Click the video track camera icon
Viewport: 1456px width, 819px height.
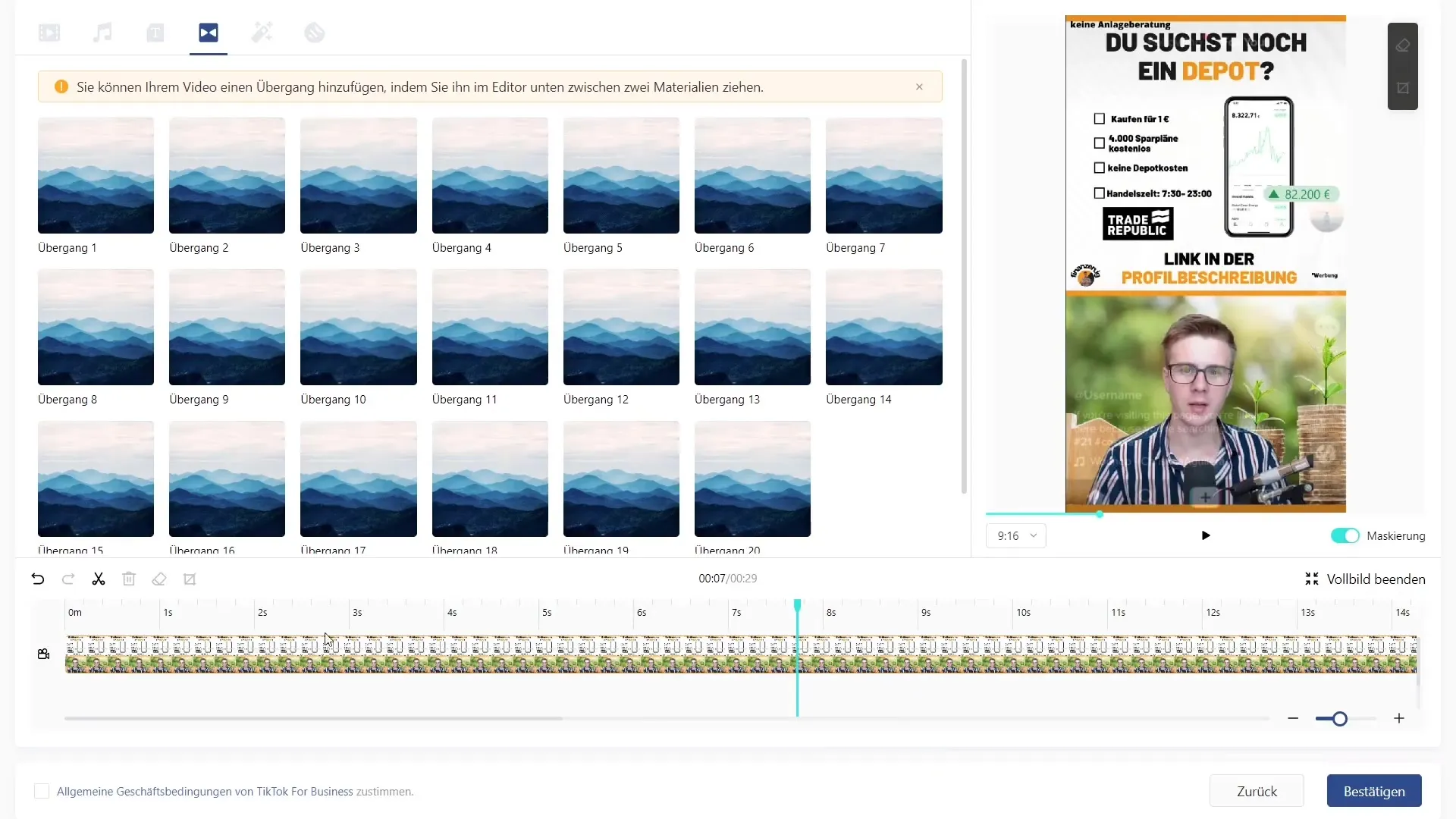tap(43, 654)
